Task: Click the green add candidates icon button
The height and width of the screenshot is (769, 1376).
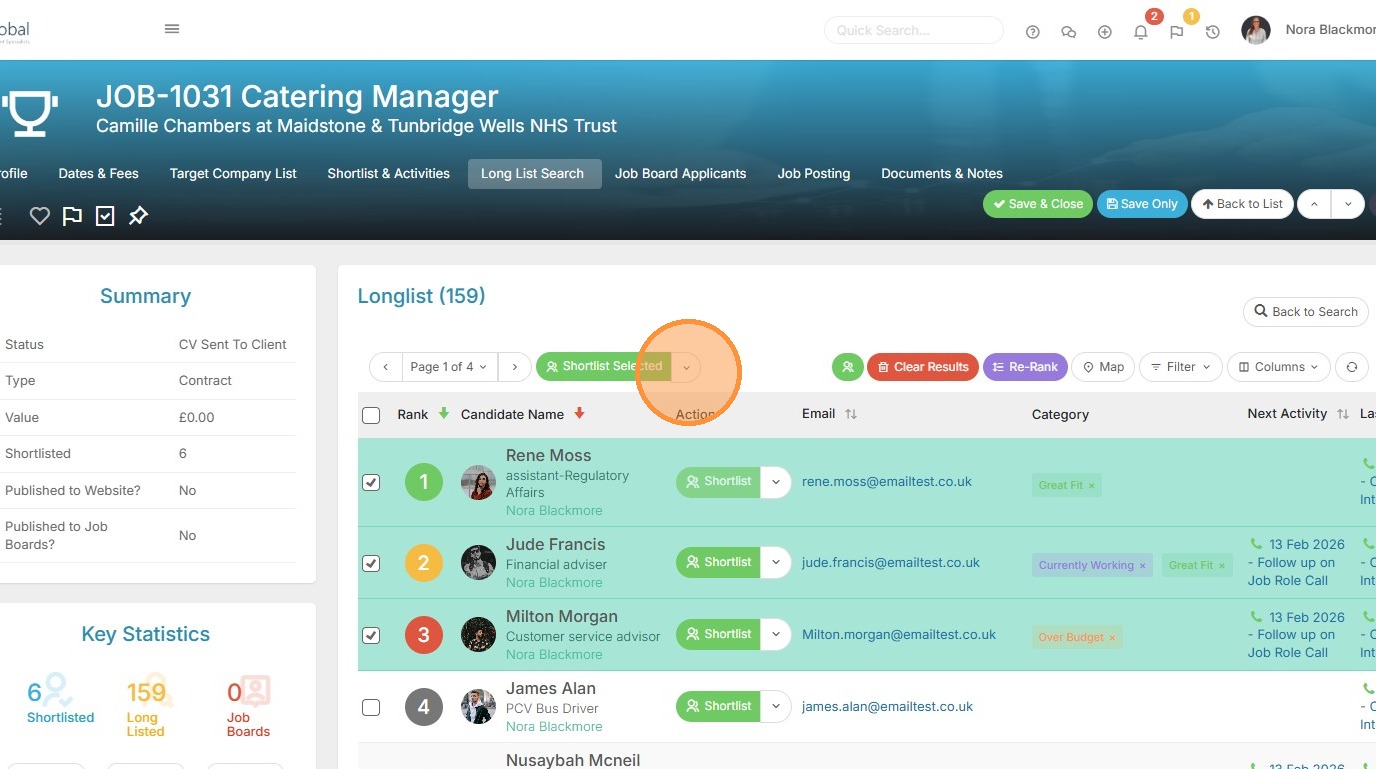Action: pyautogui.click(x=848, y=367)
